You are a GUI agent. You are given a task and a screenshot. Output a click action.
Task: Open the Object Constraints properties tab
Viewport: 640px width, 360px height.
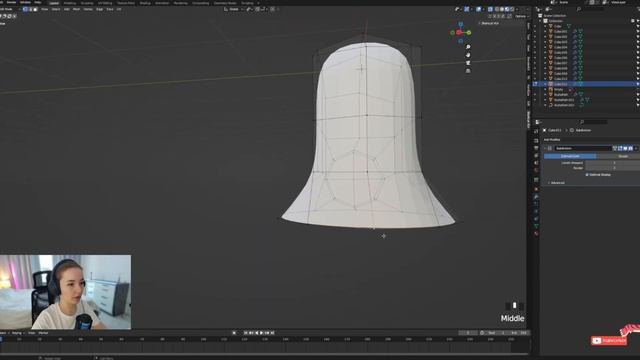pos(536,218)
